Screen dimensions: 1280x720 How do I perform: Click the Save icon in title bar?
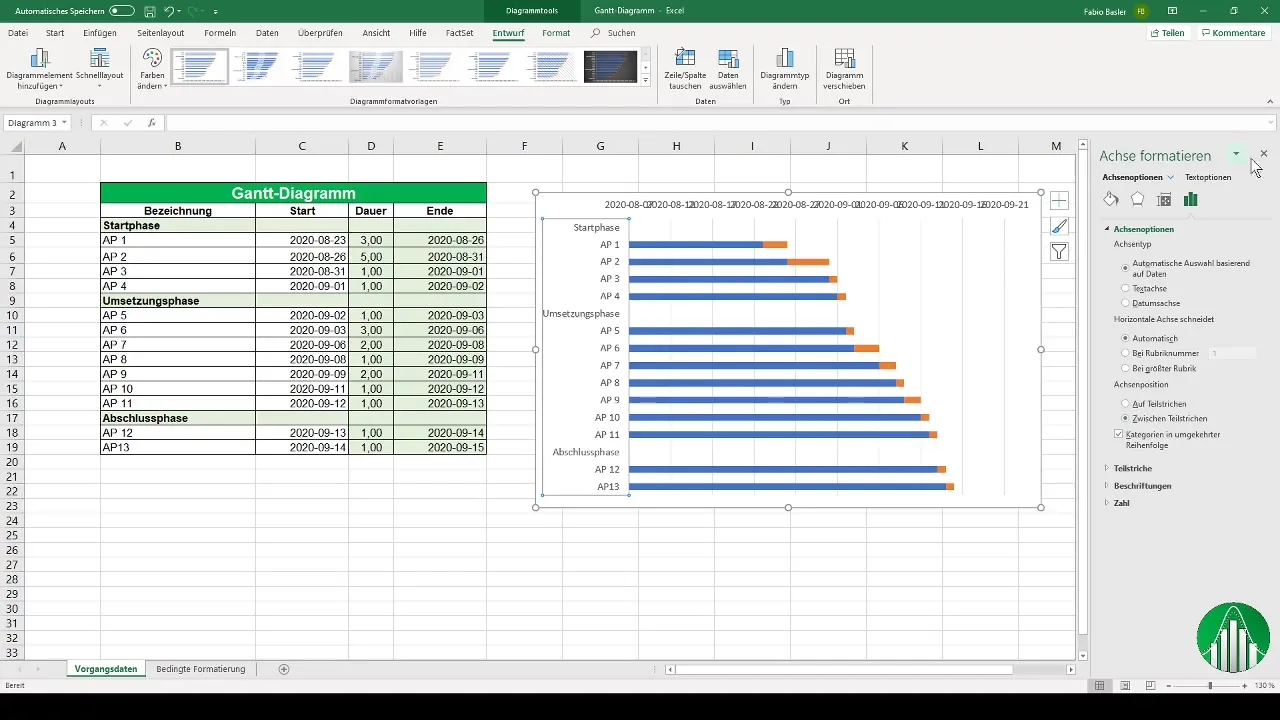click(x=149, y=10)
